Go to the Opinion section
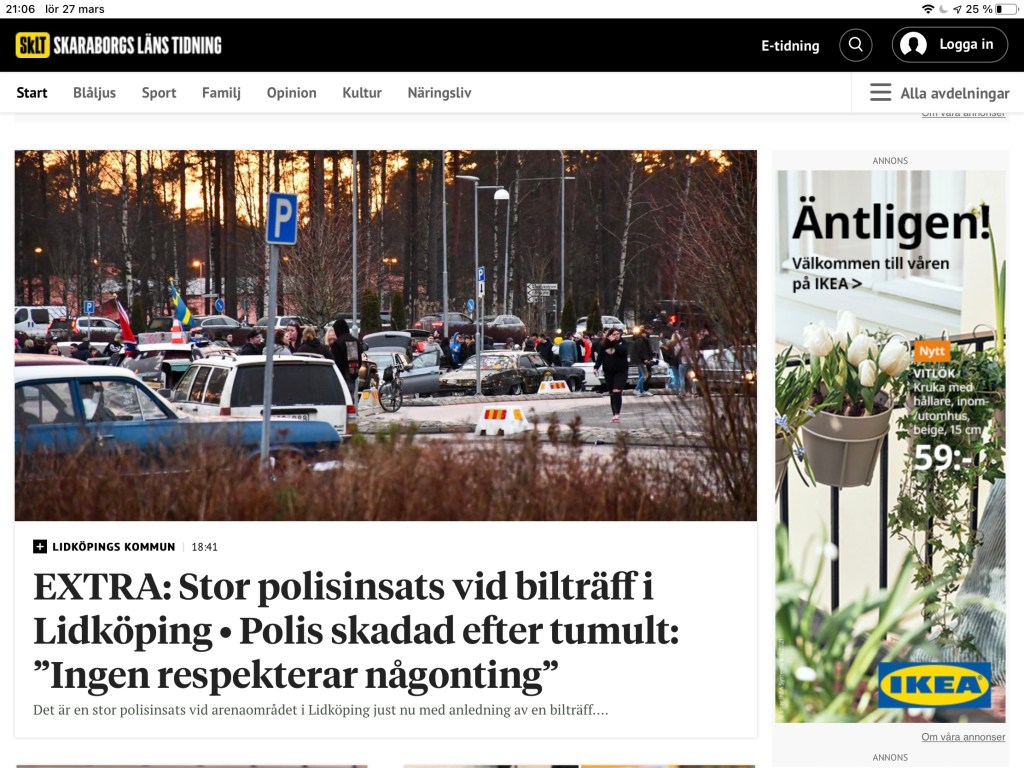Viewport: 1024px width, 768px height. [291, 93]
